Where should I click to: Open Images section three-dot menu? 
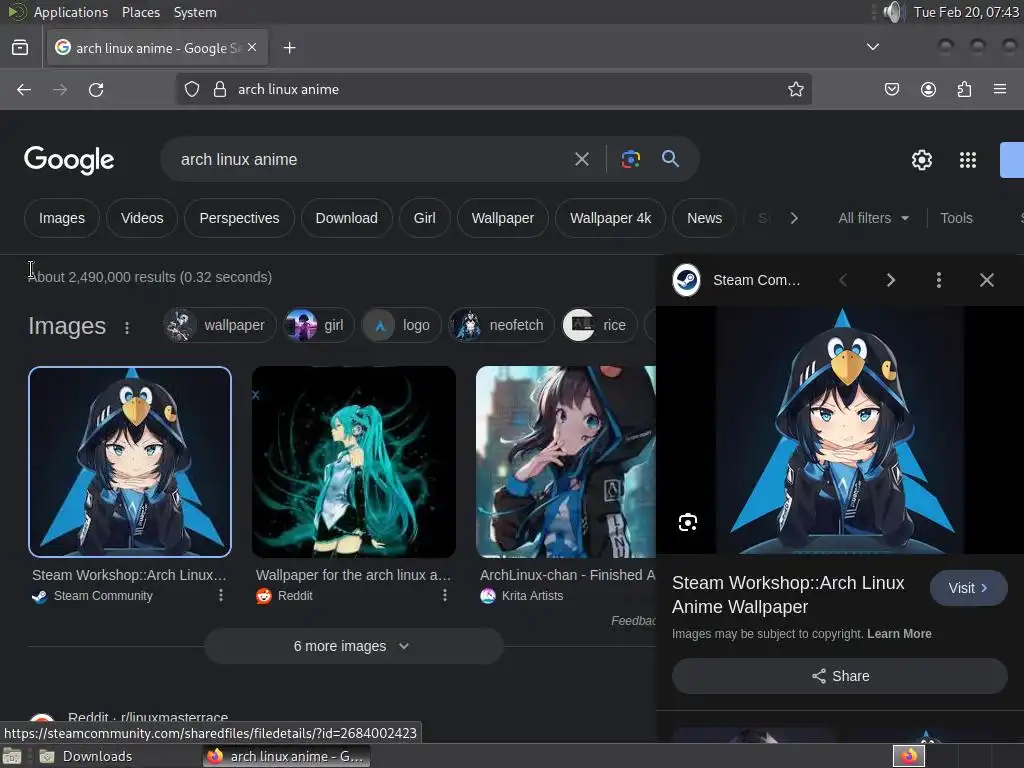(x=127, y=328)
